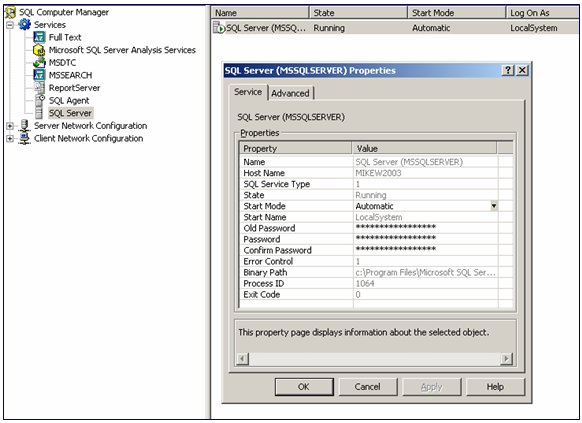This screenshot has width=582, height=423.
Task: Click the running SQL Server service icon in list
Action: [219, 27]
